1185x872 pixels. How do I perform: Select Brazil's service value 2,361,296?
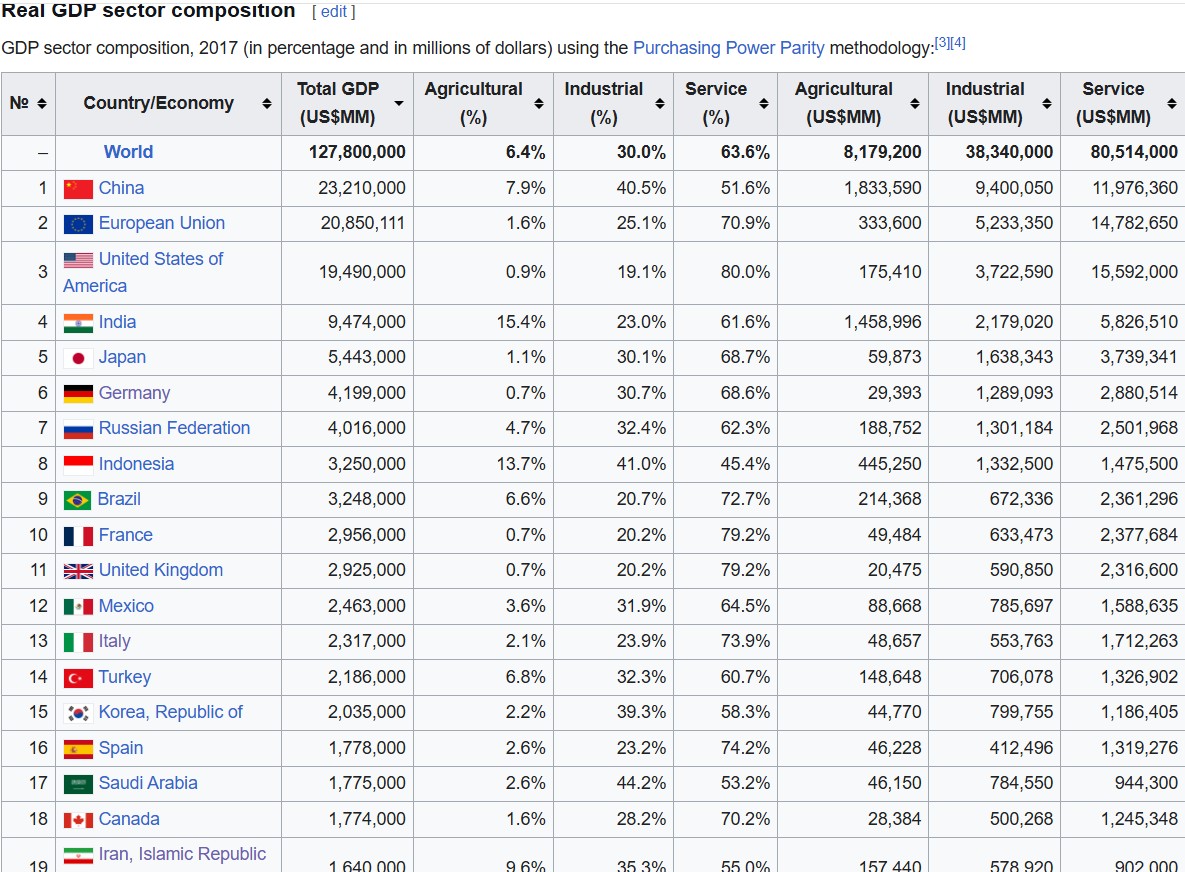click(x=1139, y=499)
